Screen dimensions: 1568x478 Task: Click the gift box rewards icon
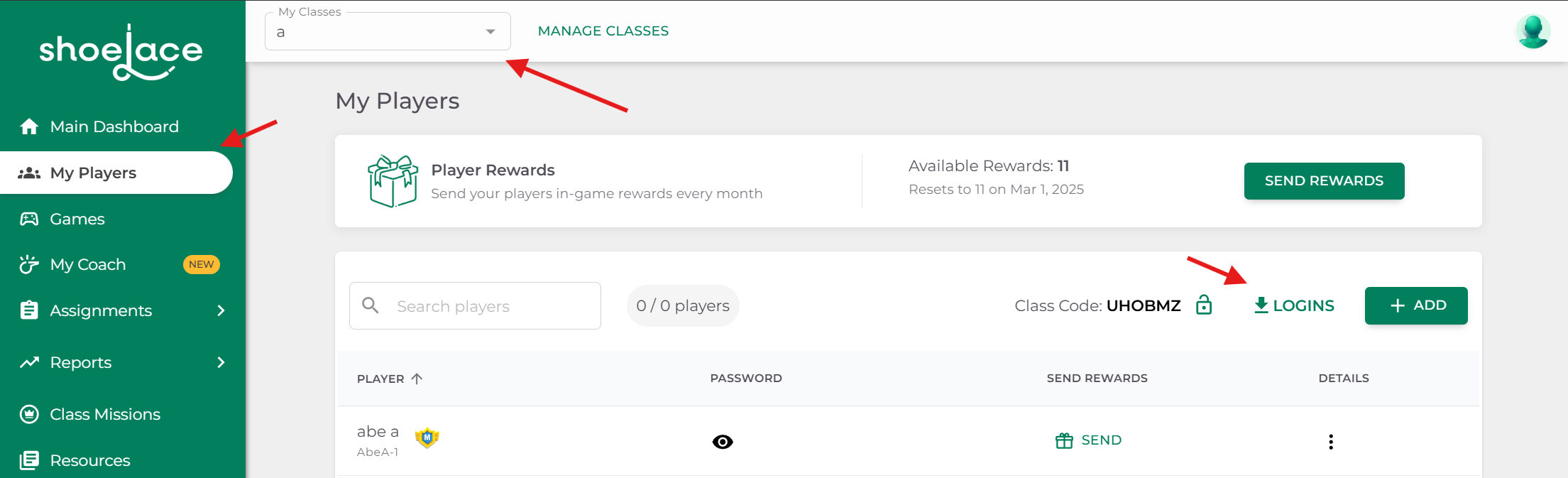(393, 181)
